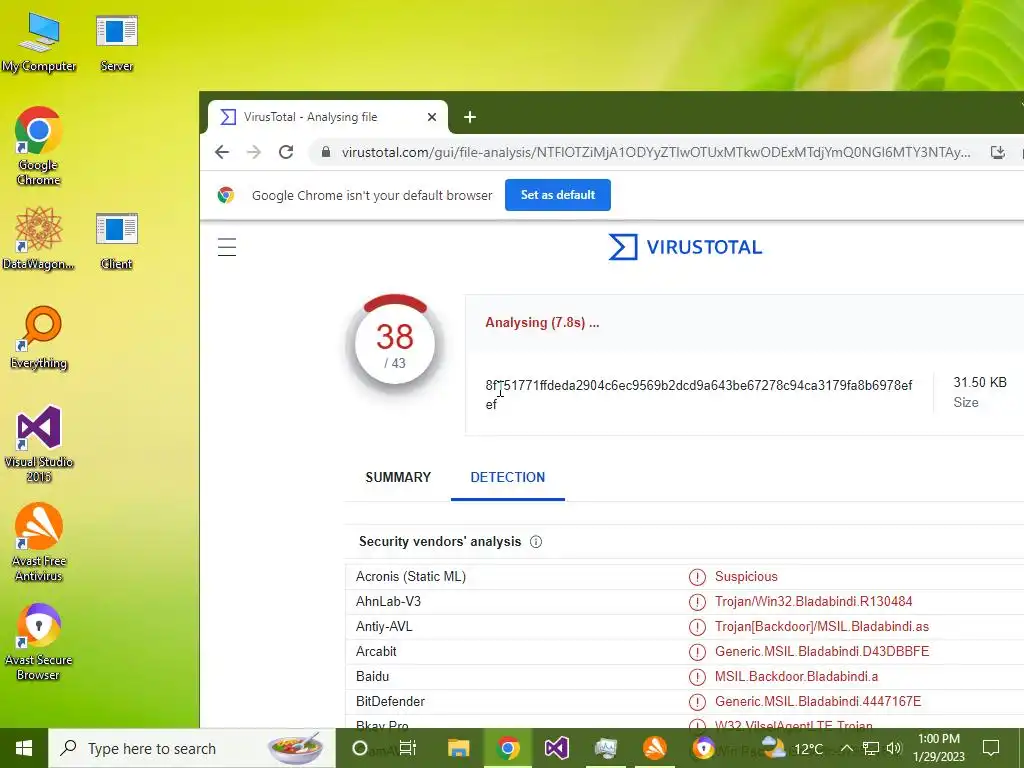Open the Windows Start menu
The width and height of the screenshot is (1024, 768).
pyautogui.click(x=24, y=748)
